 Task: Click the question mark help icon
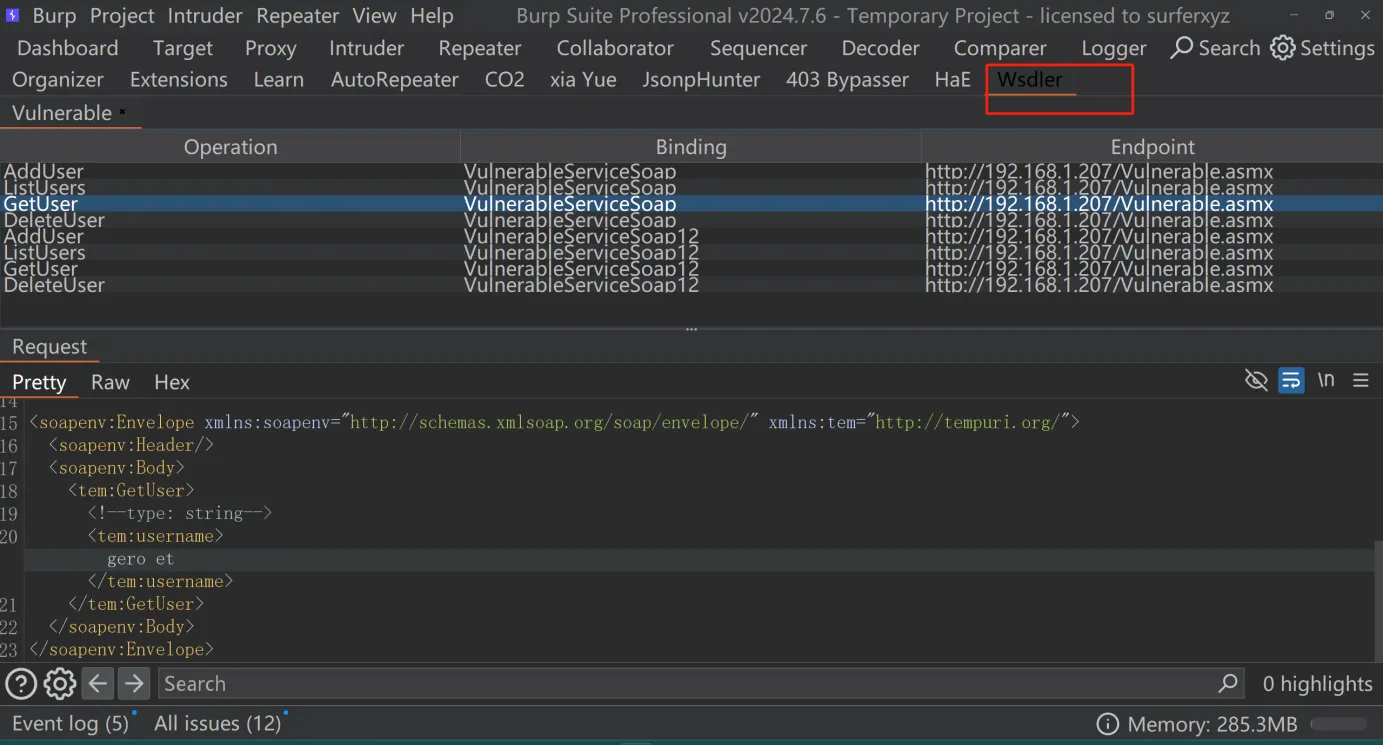(x=21, y=684)
